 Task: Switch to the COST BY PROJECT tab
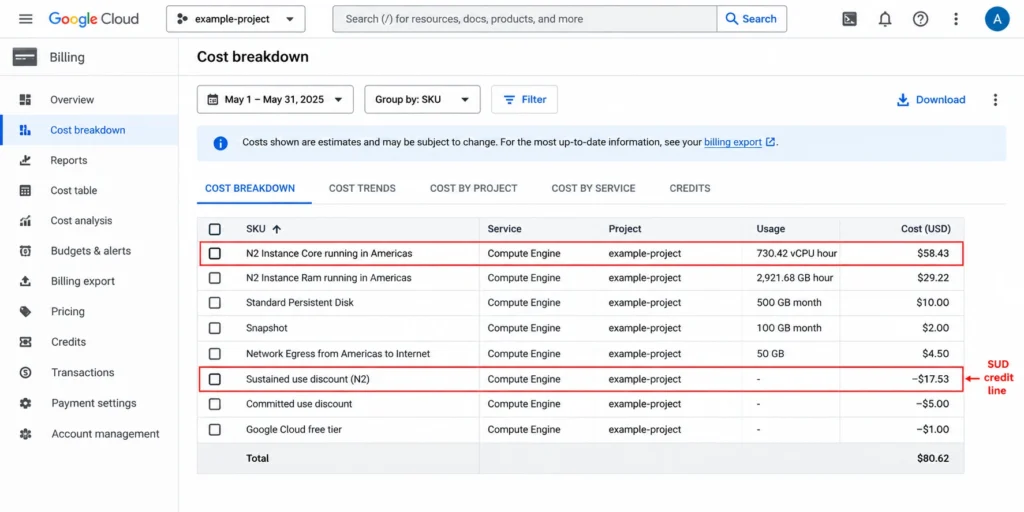coord(473,188)
